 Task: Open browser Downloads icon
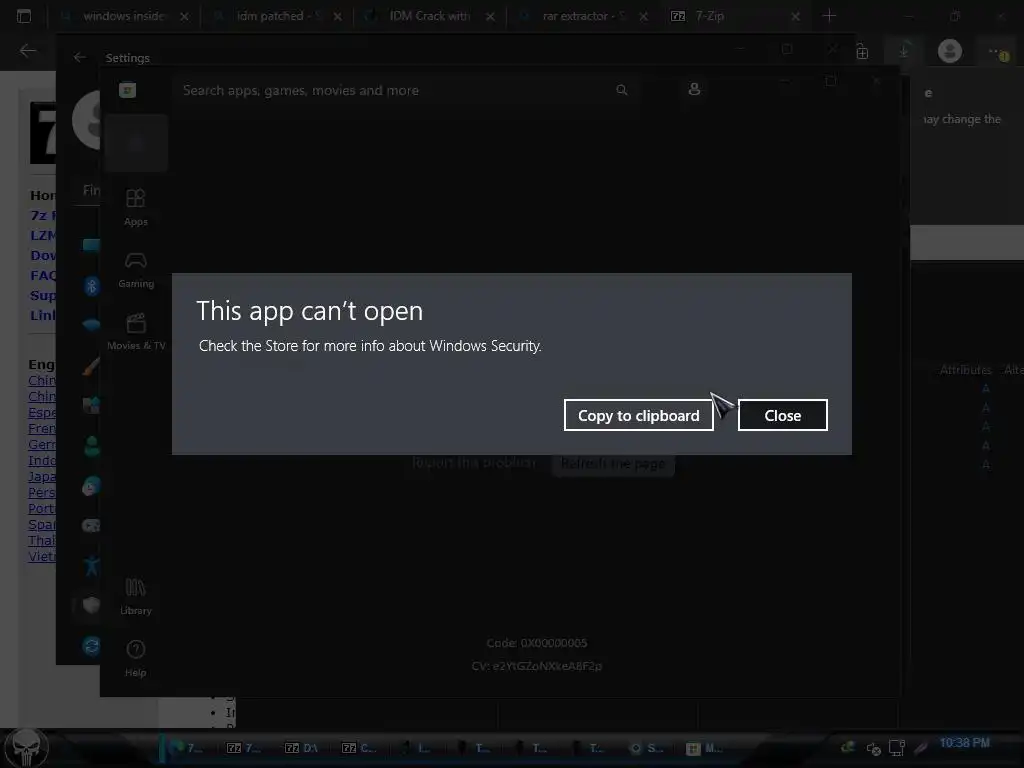904,51
